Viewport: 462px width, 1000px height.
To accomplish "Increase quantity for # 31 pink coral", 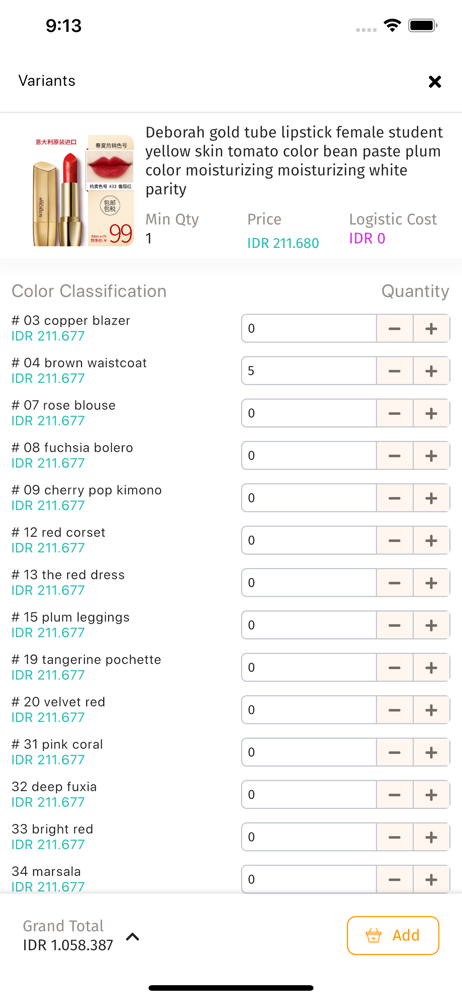I will [x=431, y=753].
